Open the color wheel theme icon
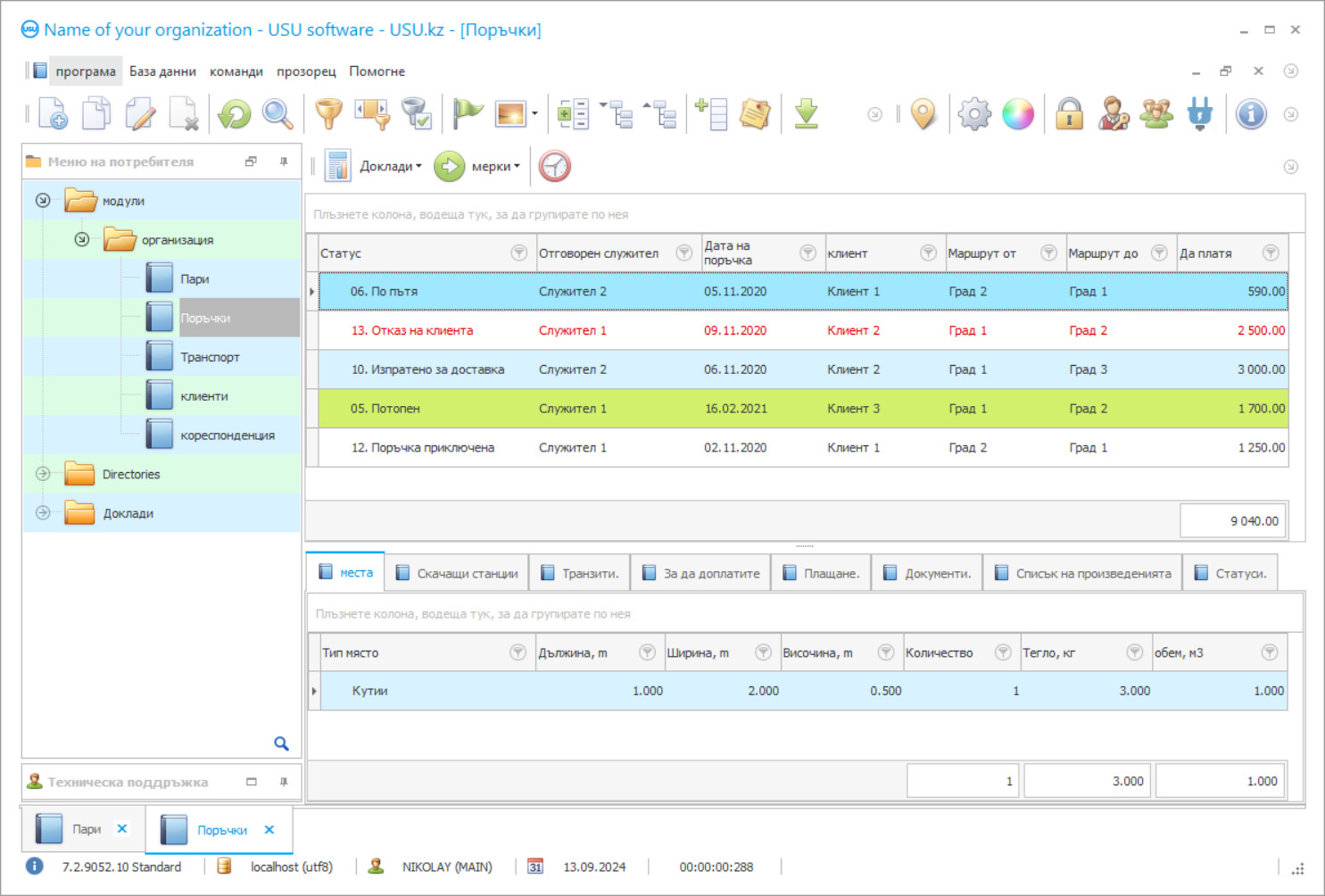 pyautogui.click(x=1018, y=114)
